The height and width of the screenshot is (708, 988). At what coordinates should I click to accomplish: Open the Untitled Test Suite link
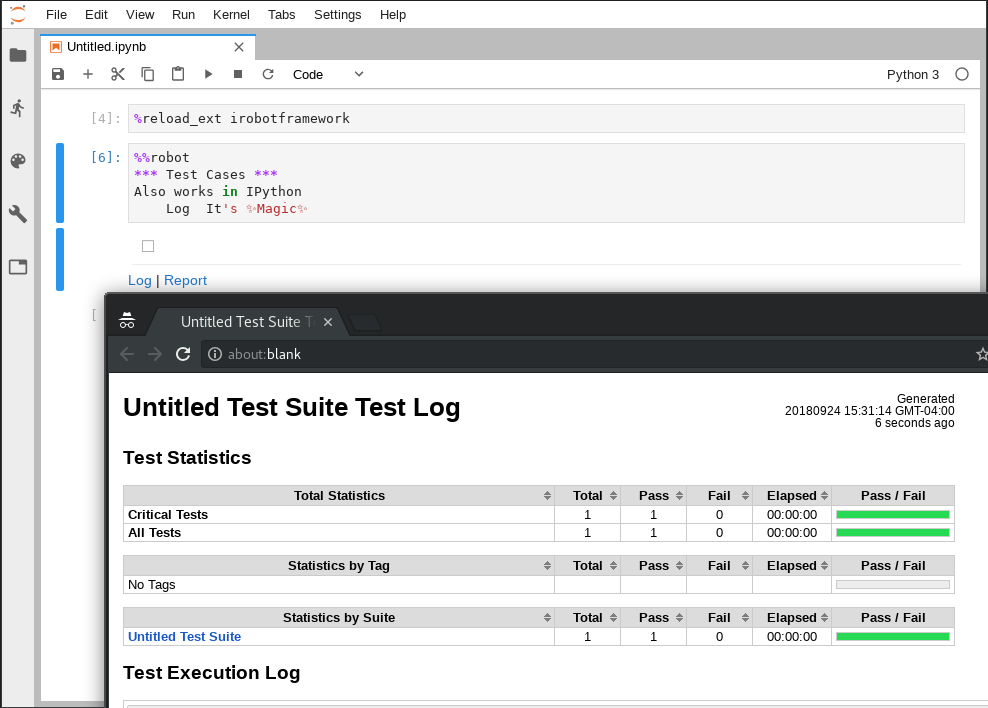(x=184, y=637)
